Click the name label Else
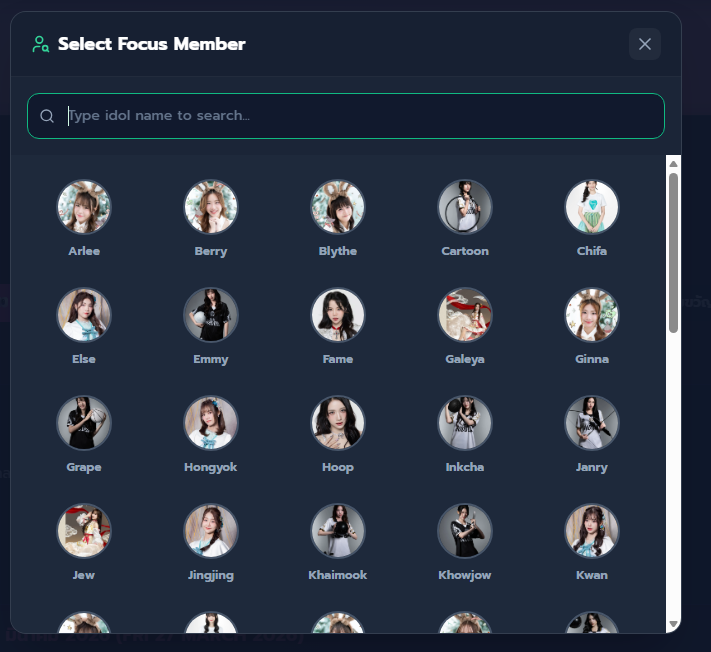 [x=84, y=359]
